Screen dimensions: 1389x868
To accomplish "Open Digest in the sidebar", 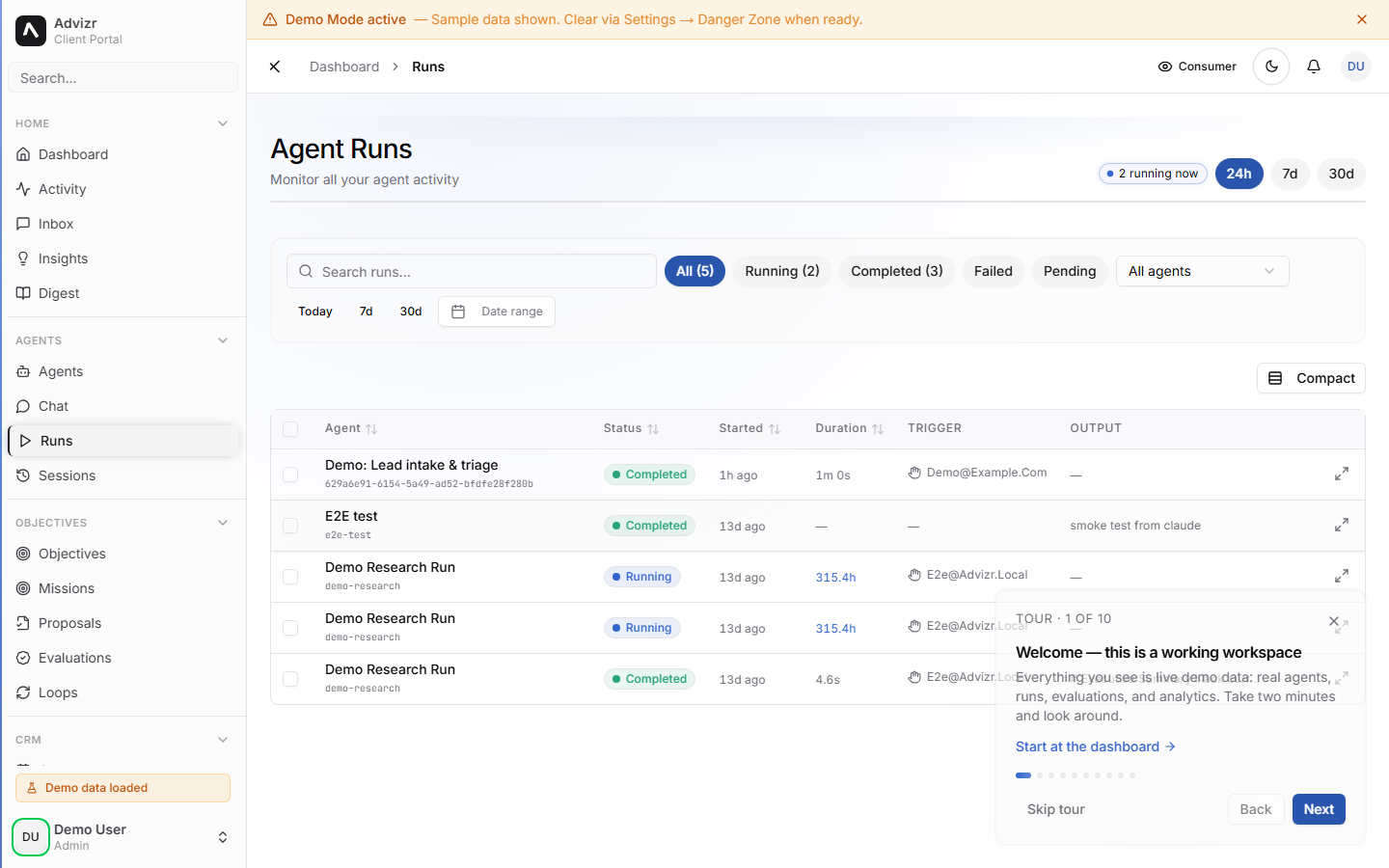I will [123, 293].
